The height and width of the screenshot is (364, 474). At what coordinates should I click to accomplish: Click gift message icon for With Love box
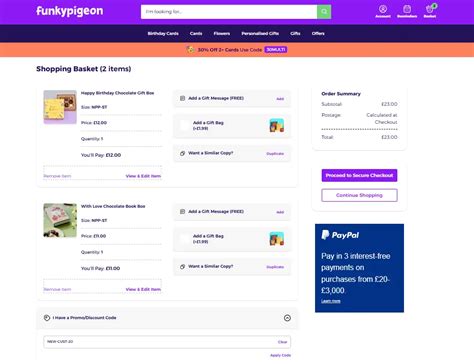[x=182, y=212]
